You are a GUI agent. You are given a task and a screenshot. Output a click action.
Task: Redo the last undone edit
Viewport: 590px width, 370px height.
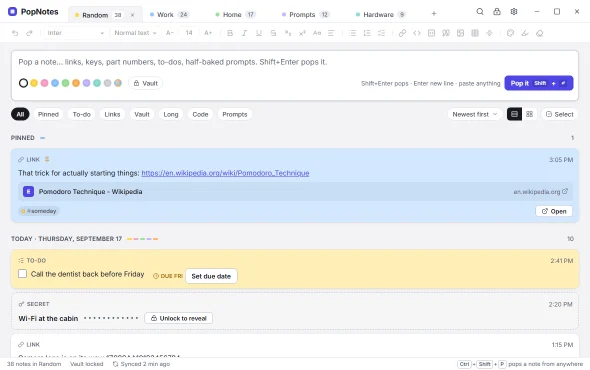(29, 33)
